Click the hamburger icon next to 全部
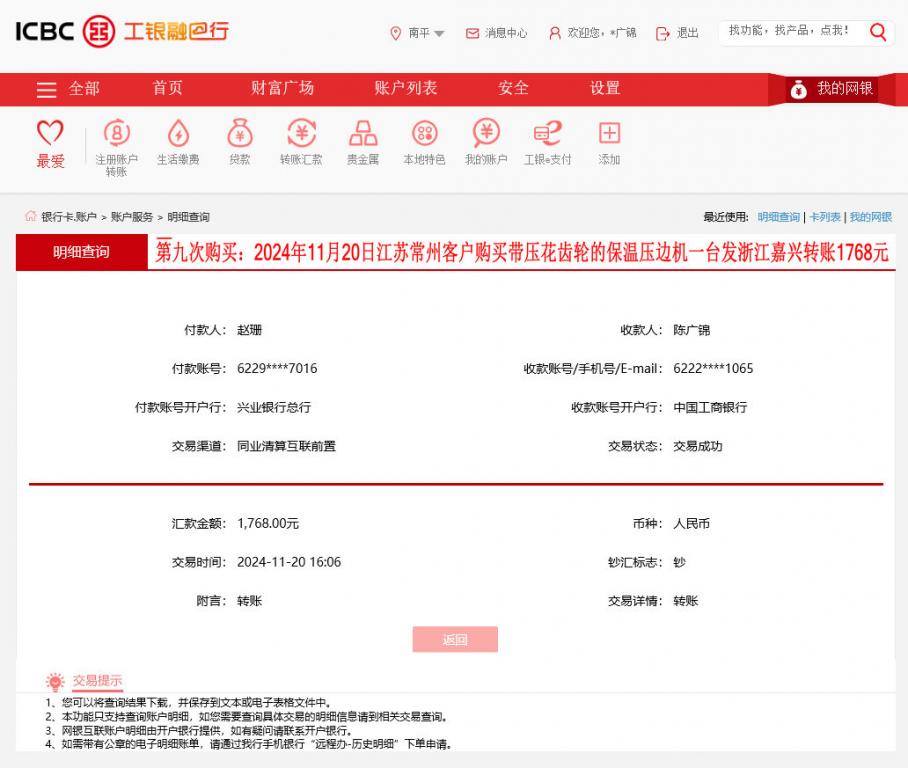The width and height of the screenshot is (908, 768). pos(46,88)
